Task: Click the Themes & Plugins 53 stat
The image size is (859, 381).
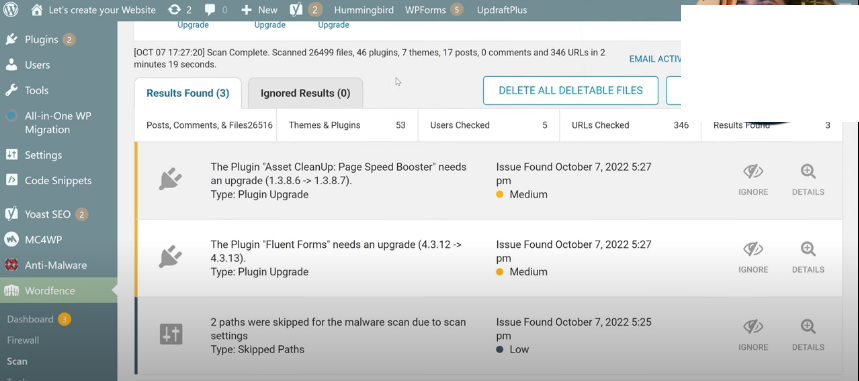Action: tap(347, 125)
